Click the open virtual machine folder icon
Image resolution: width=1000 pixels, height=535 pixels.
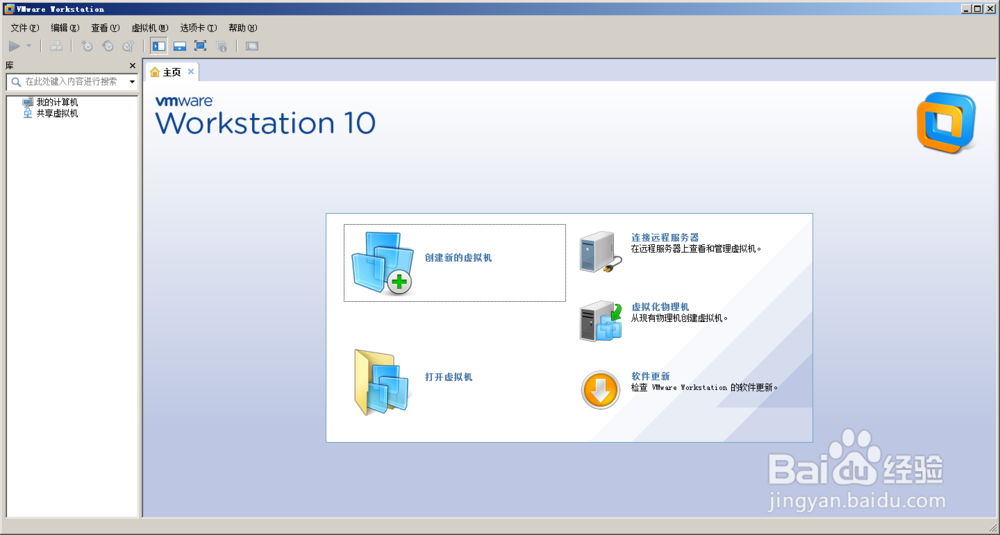point(381,383)
